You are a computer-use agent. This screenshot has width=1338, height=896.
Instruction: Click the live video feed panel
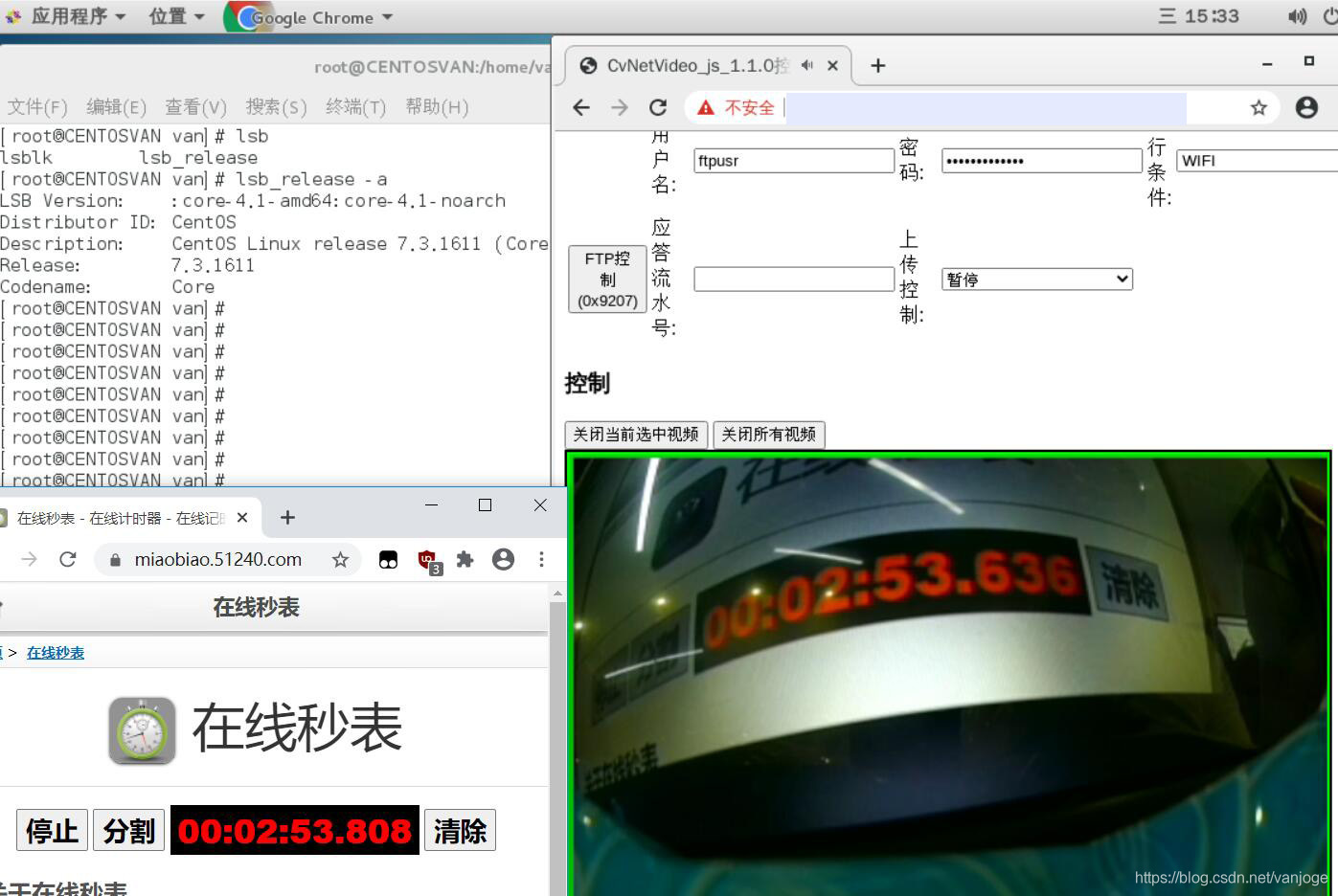tap(948, 674)
